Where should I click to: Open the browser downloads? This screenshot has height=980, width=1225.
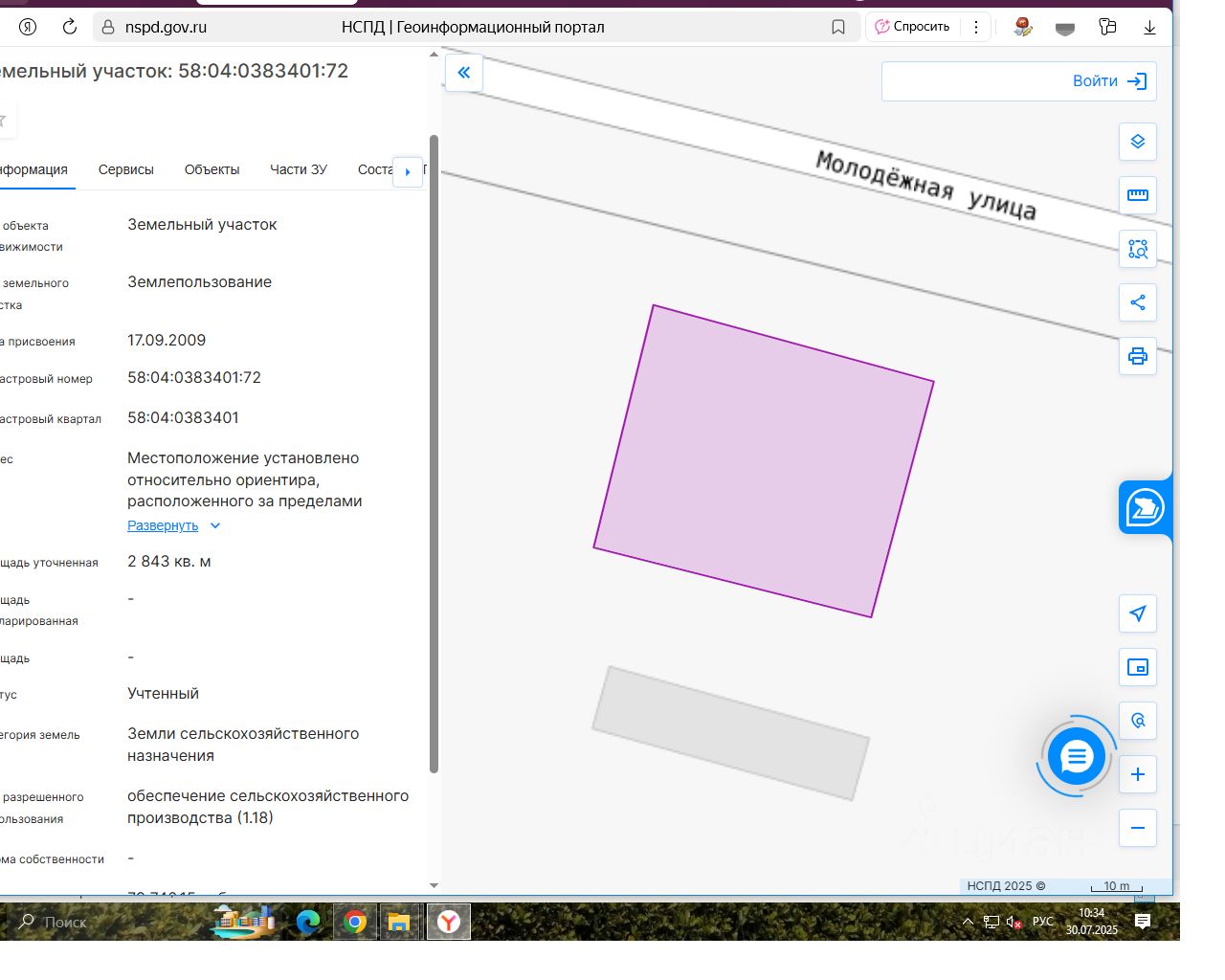1149,27
